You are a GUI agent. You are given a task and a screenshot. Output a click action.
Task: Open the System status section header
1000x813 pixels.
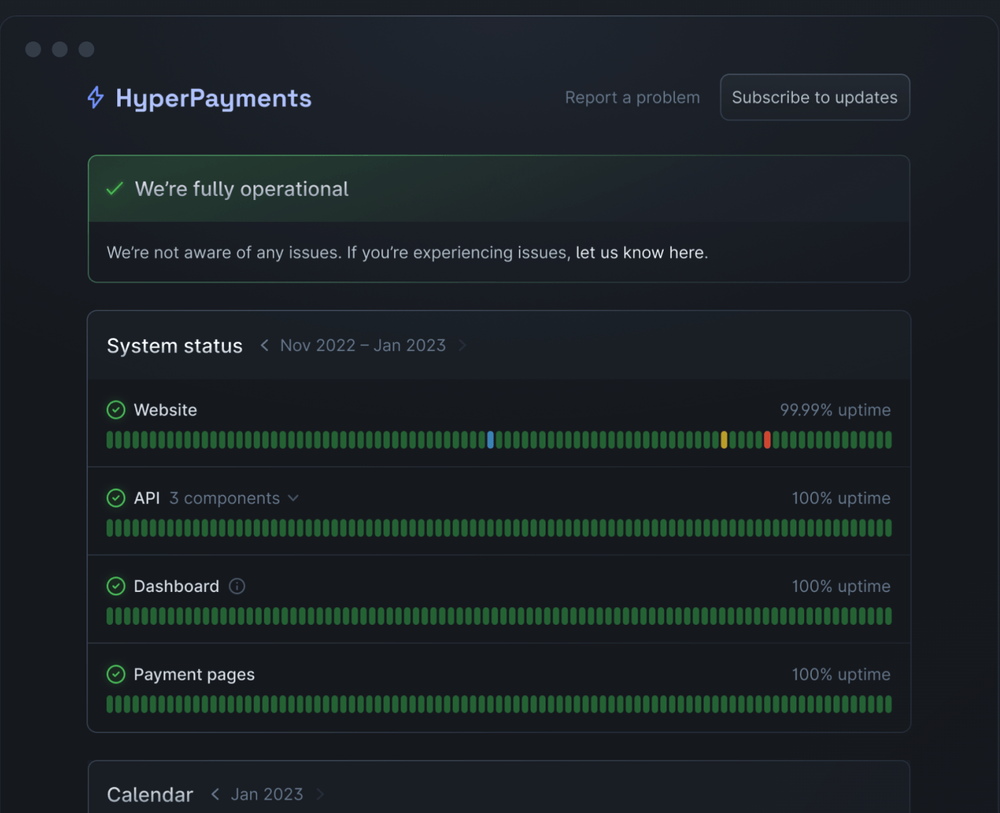174,345
